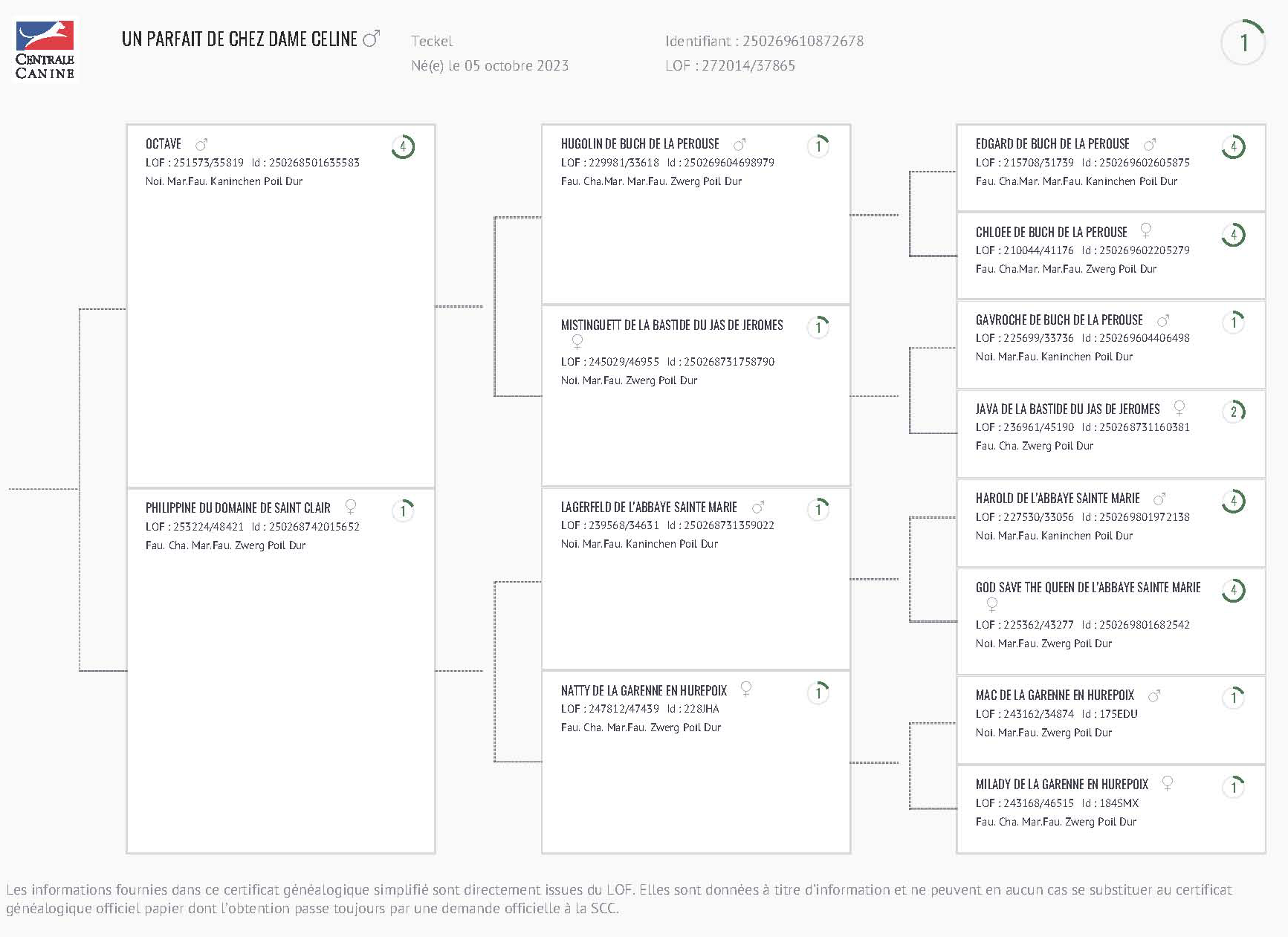Select the Harold de l'Abbaye Sainte Marie name

coord(1058,499)
